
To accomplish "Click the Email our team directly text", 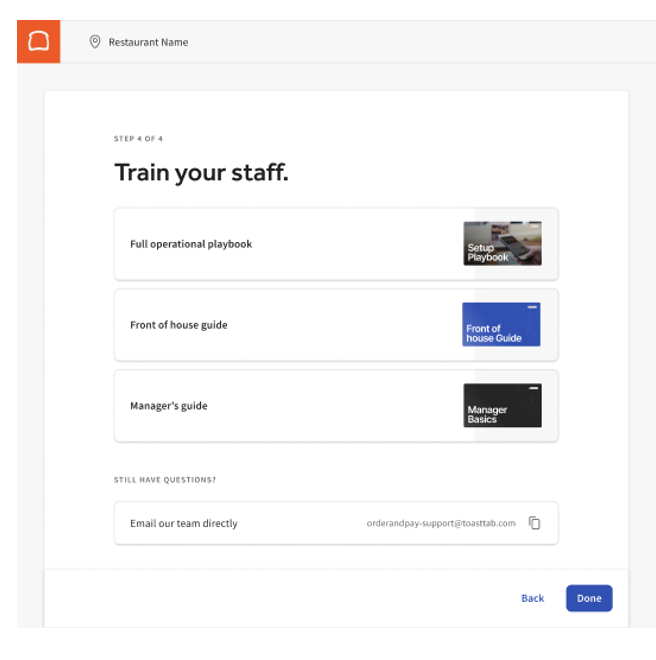I will (184, 523).
